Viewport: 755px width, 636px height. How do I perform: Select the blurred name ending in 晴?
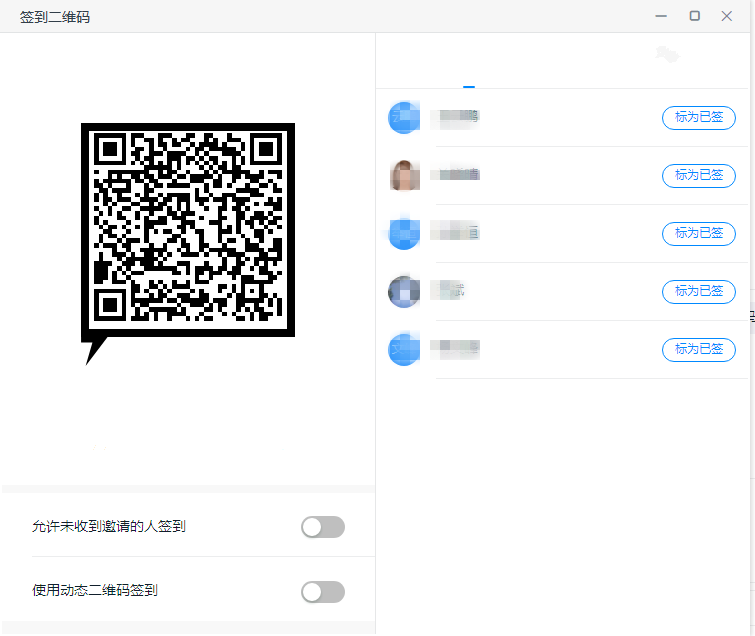pyautogui.click(x=455, y=174)
